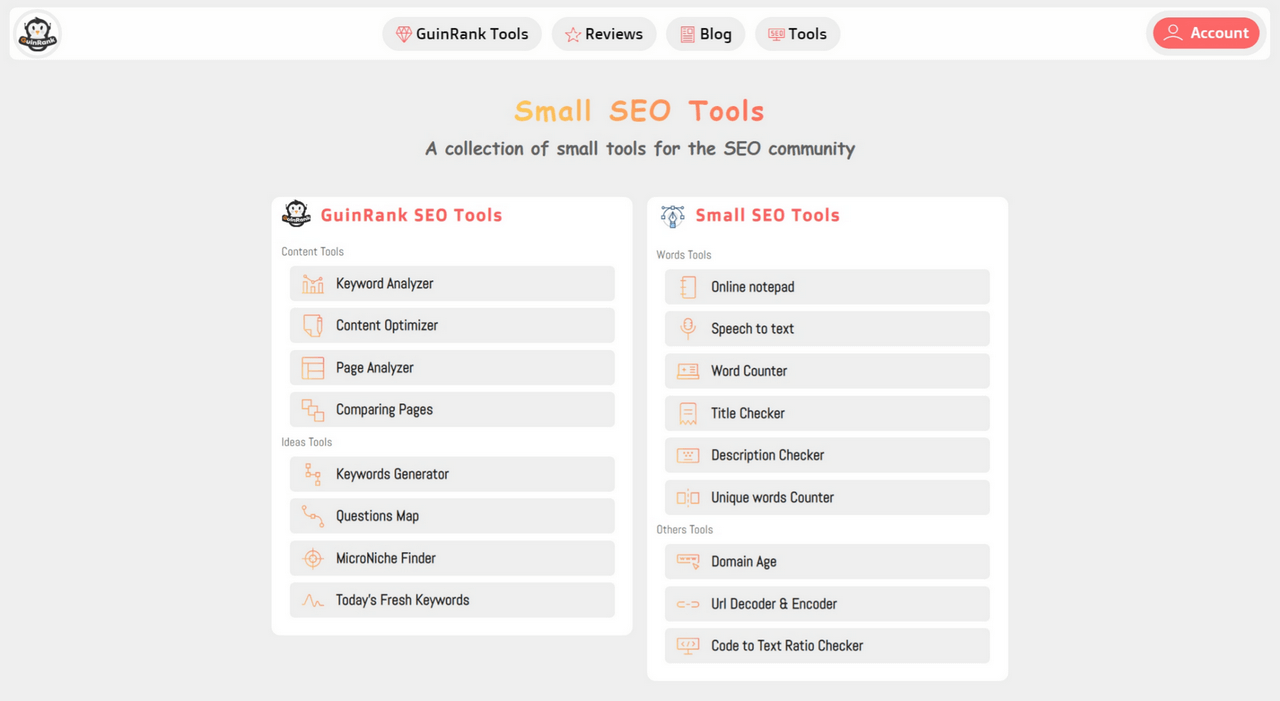Click the Keyword Analyzer chart icon
1280x701 pixels.
pyautogui.click(x=313, y=284)
